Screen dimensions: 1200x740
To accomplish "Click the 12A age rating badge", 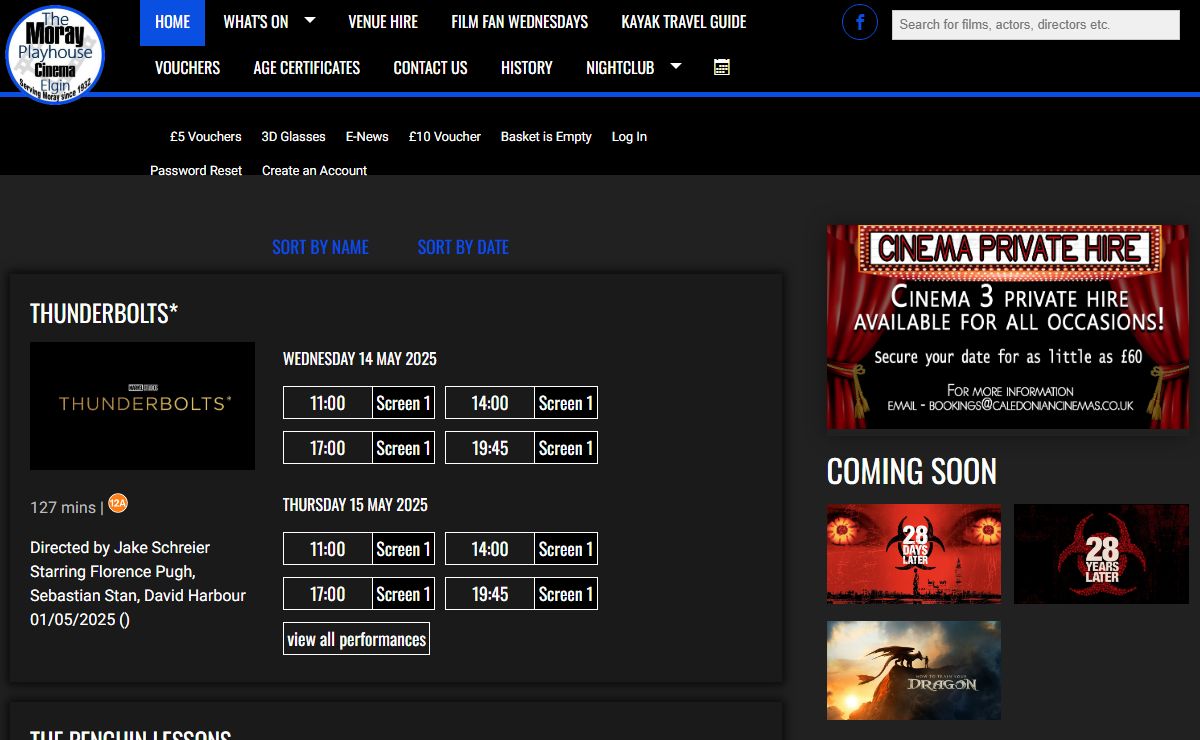I will [118, 503].
